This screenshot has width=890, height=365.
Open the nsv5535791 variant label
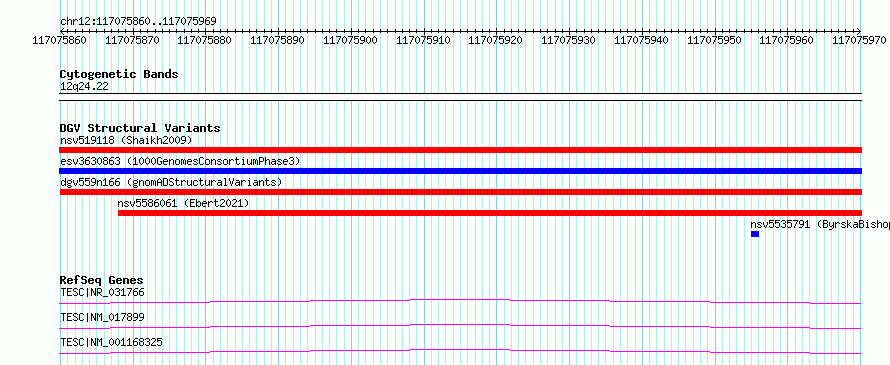point(820,224)
